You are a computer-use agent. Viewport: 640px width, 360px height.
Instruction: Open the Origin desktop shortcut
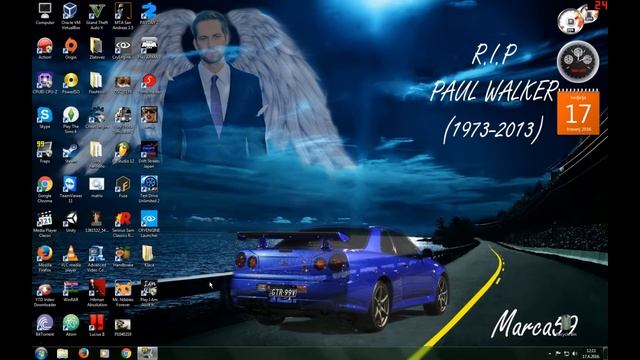(x=71, y=48)
